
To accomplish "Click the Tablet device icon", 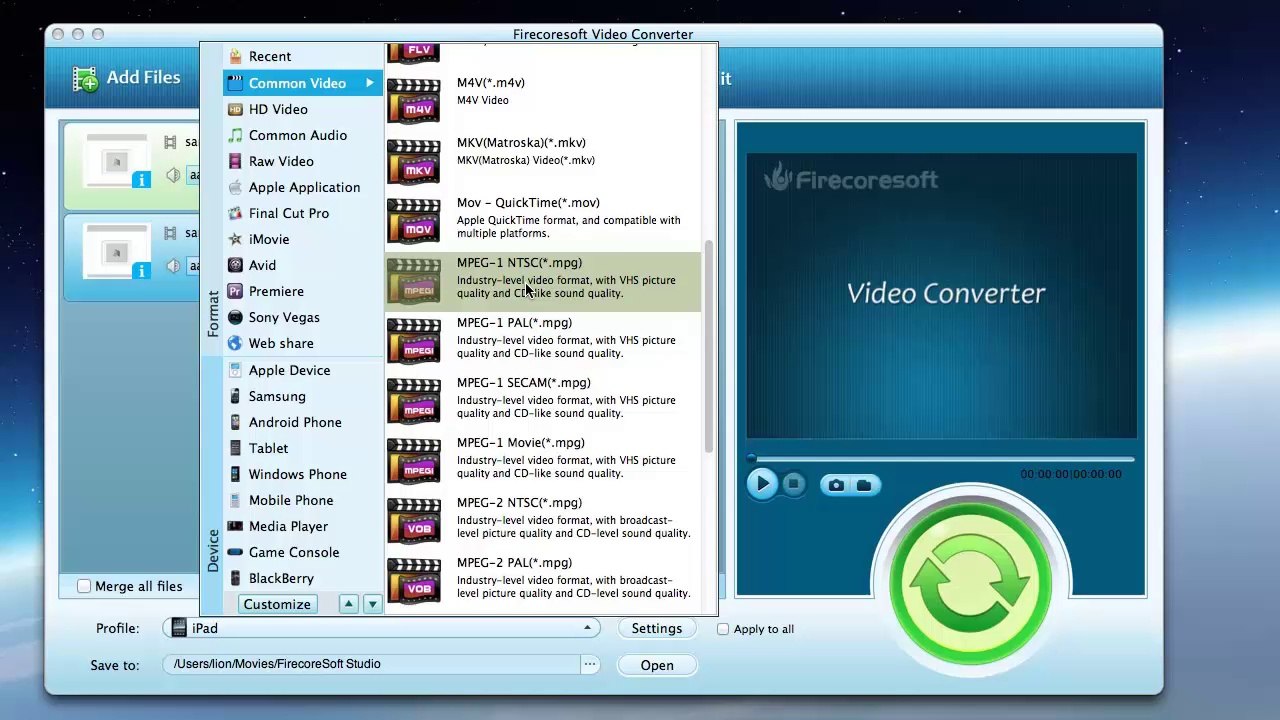I will [235, 448].
